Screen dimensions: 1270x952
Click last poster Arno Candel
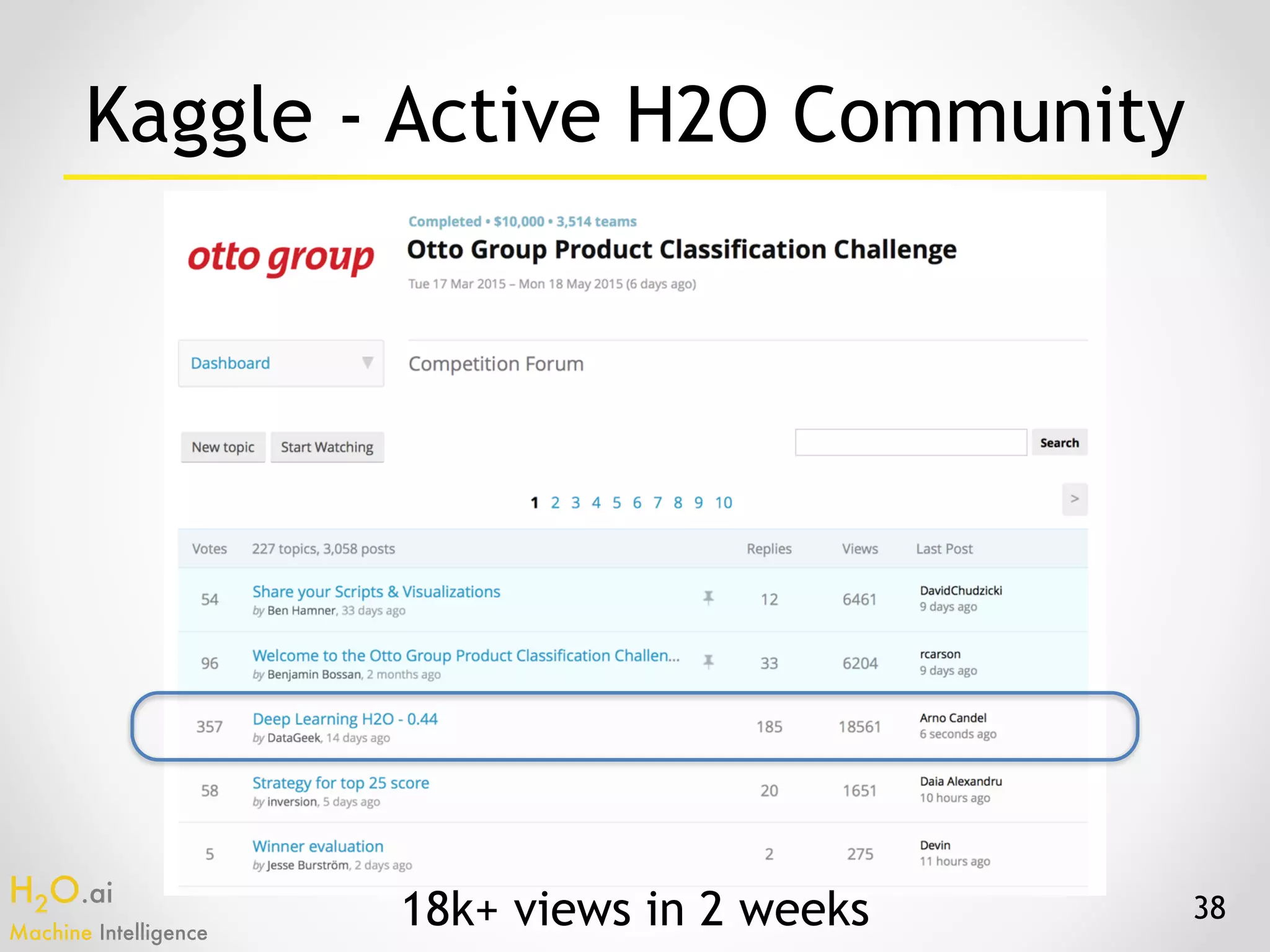tap(953, 718)
